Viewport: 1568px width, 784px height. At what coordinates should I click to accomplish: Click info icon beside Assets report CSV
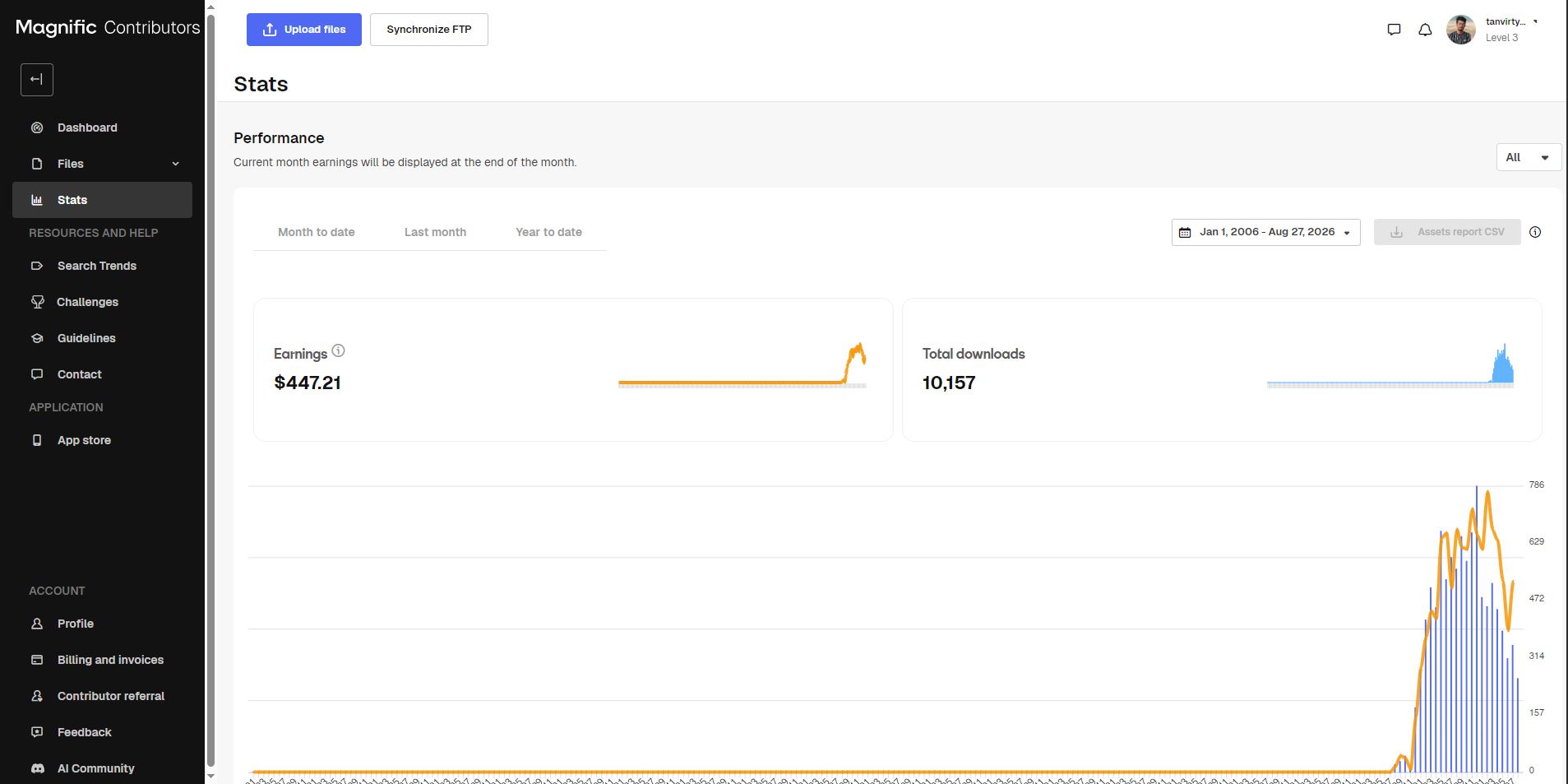click(1535, 232)
